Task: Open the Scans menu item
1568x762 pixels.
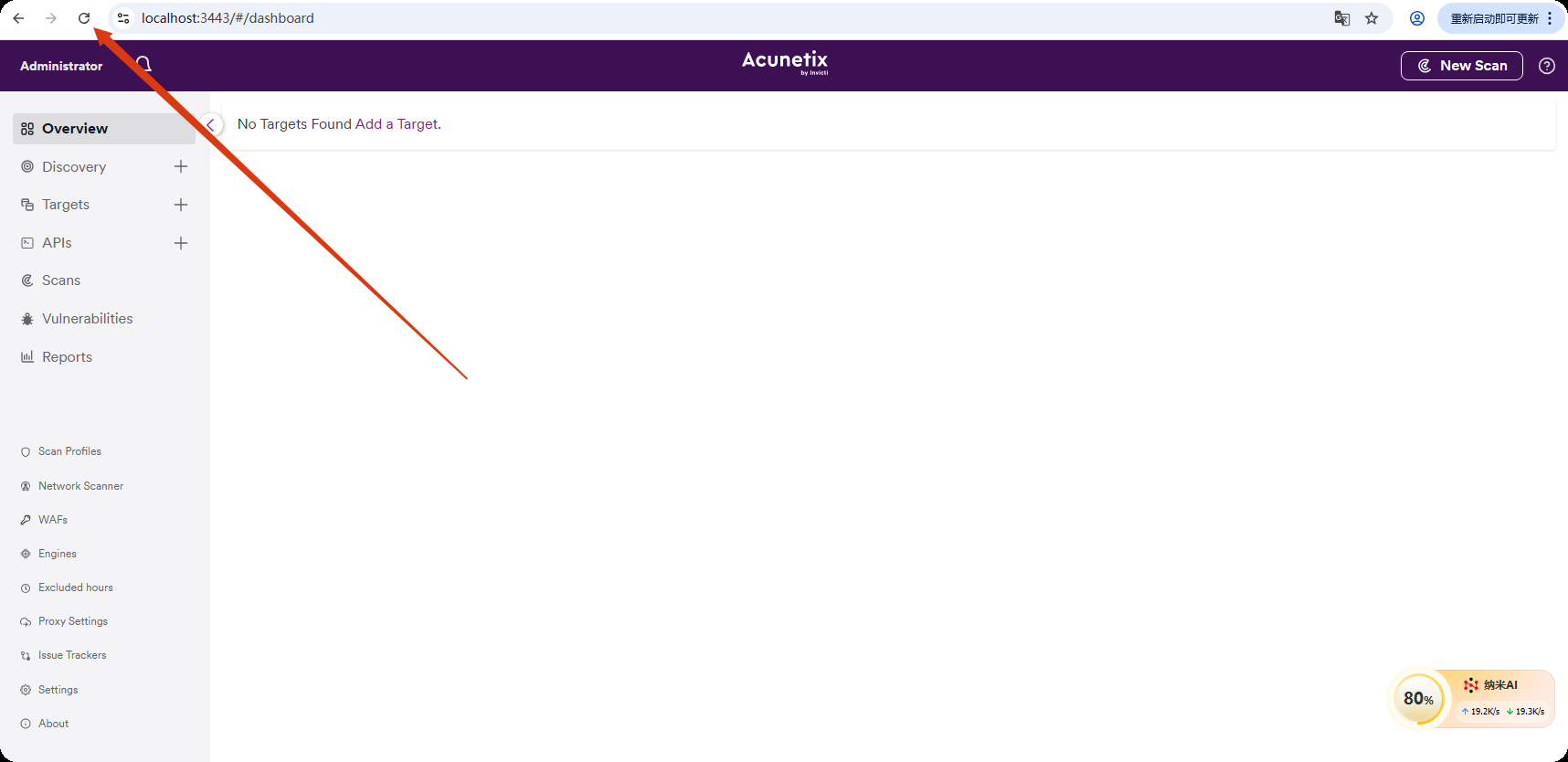Action: [61, 280]
